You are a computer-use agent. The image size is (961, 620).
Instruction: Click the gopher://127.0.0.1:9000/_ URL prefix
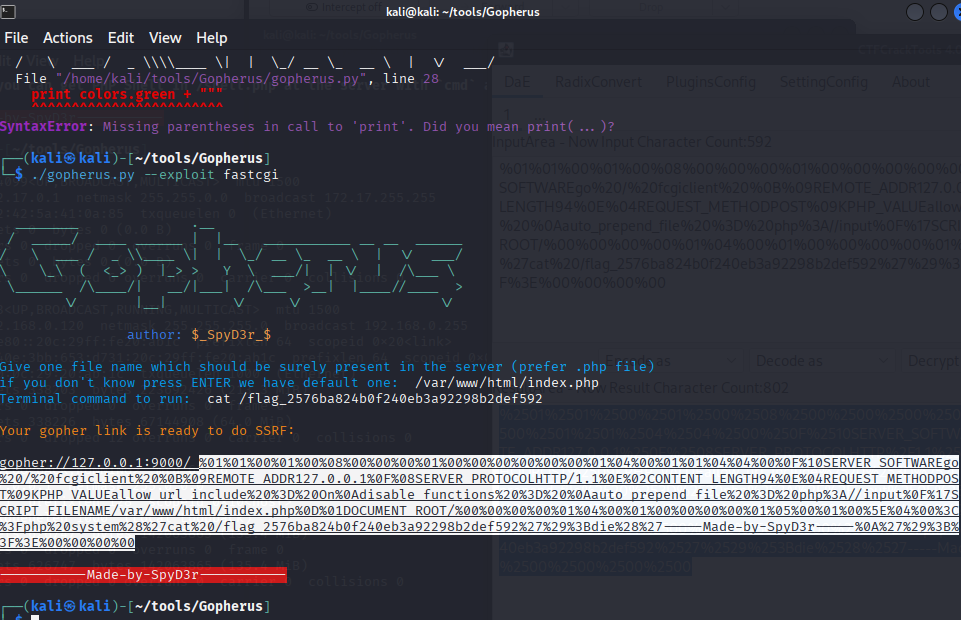click(x=99, y=462)
